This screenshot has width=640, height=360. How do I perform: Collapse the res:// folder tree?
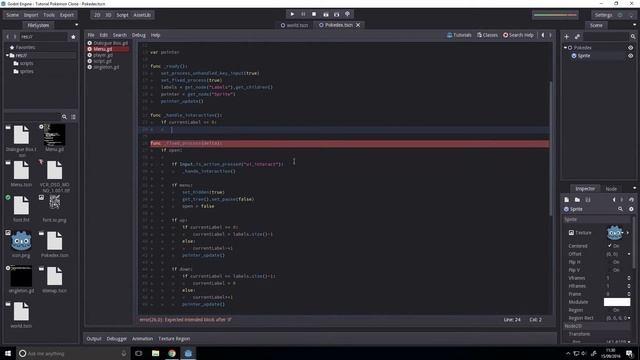point(7,55)
